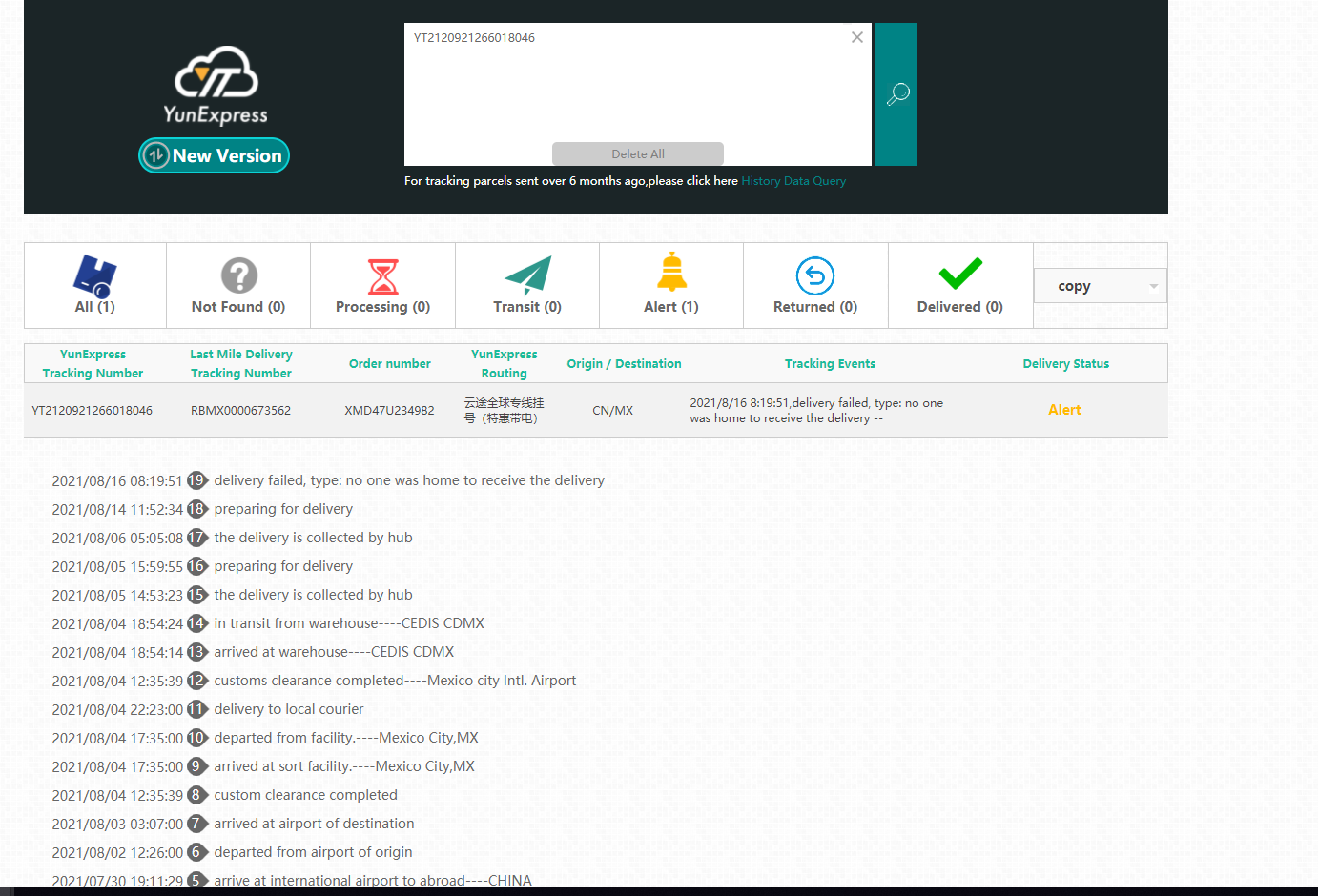Open the copy dropdown
The width and height of the screenshot is (1318, 896).
[x=1100, y=286]
